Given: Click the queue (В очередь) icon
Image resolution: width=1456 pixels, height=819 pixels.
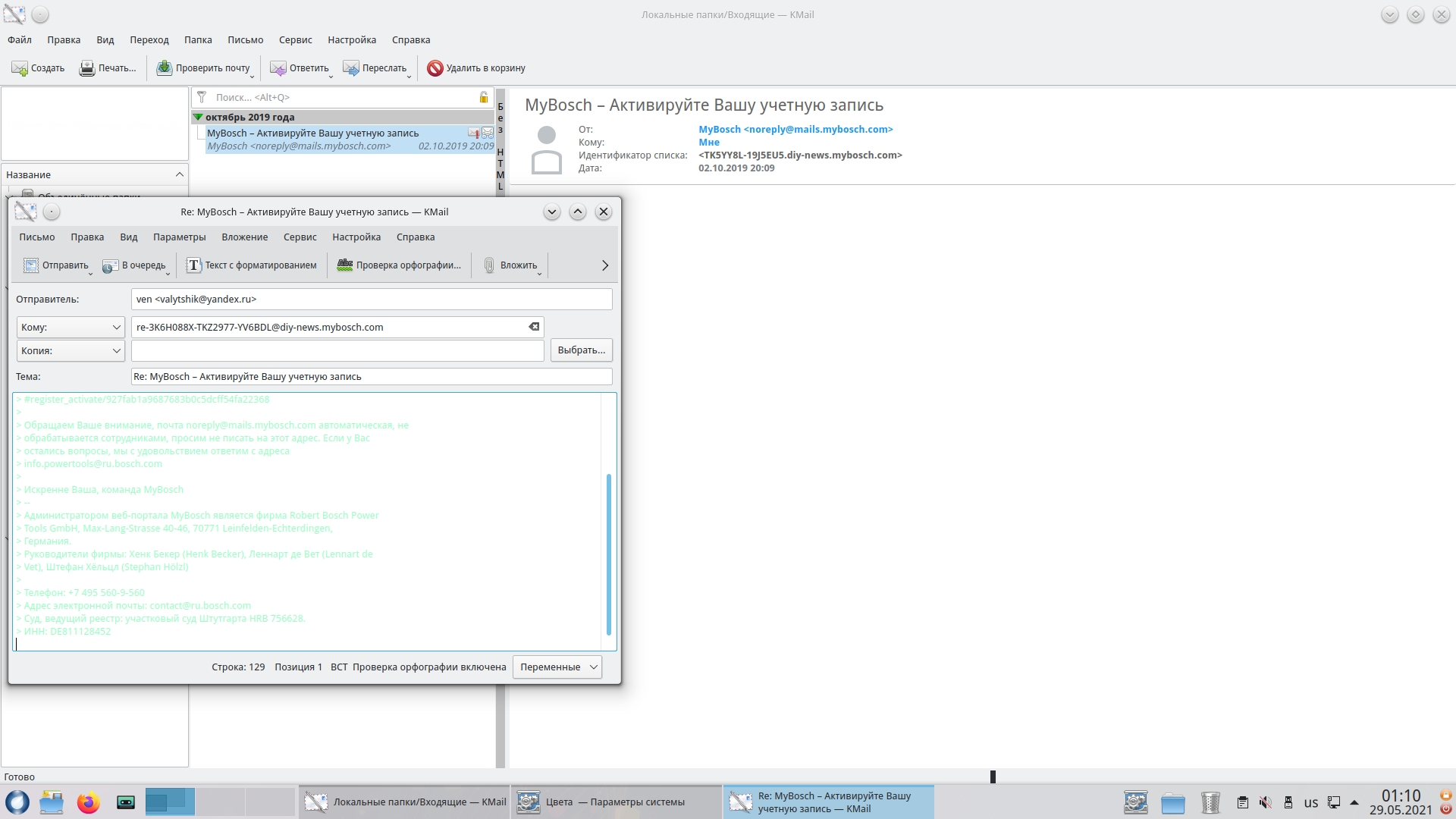Looking at the screenshot, I should coord(111,265).
